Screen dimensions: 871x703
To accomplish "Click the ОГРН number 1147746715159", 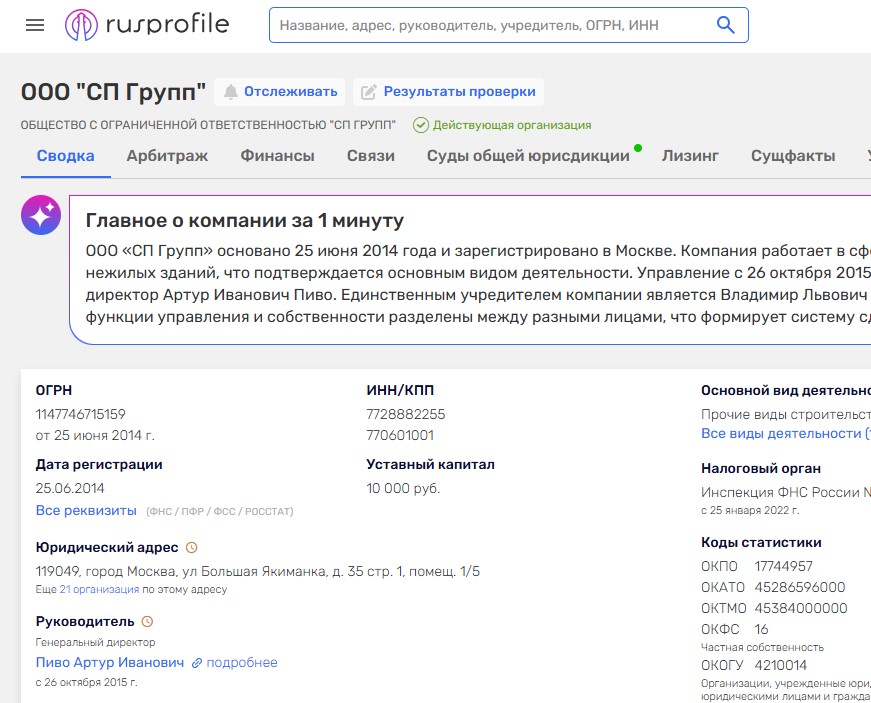I will (81, 414).
